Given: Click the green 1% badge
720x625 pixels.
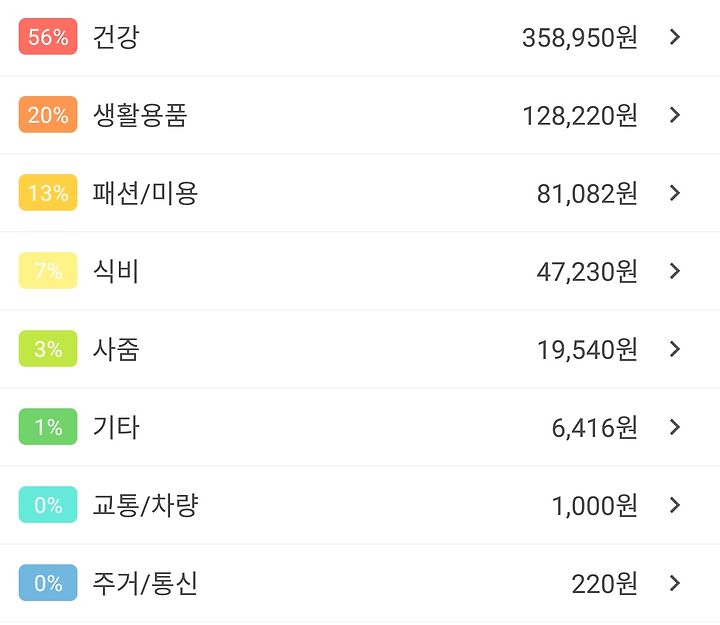Looking at the screenshot, I should pos(48,427).
